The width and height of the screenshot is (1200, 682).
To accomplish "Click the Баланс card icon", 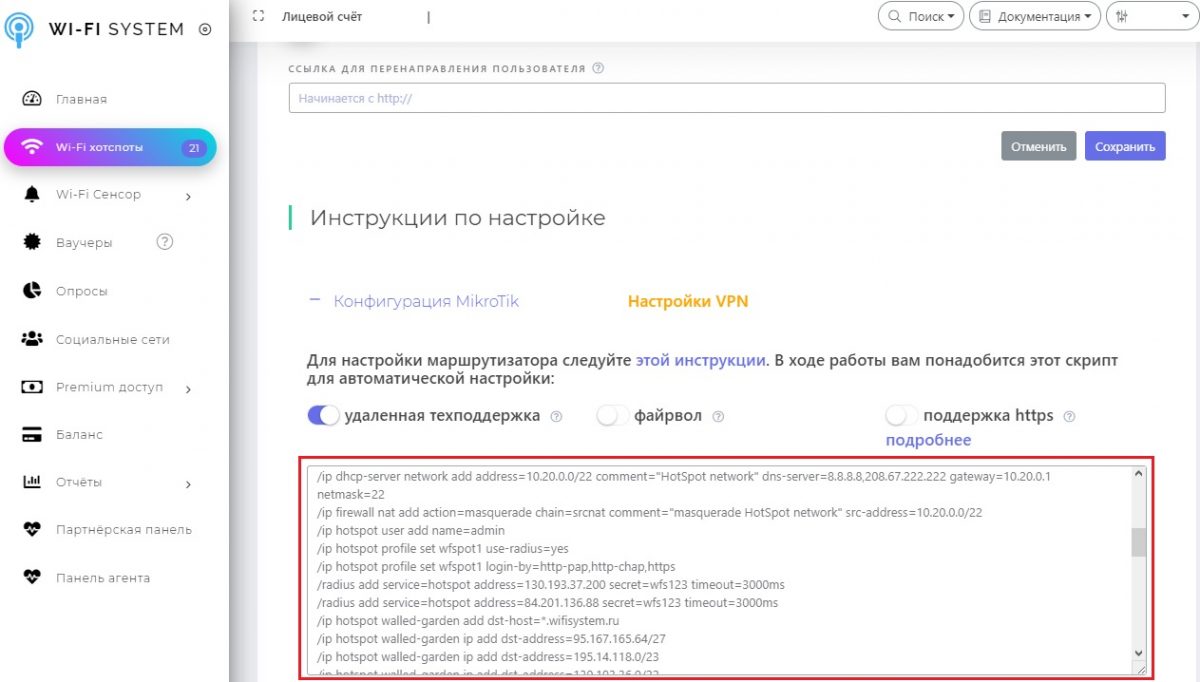I will [x=32, y=435].
